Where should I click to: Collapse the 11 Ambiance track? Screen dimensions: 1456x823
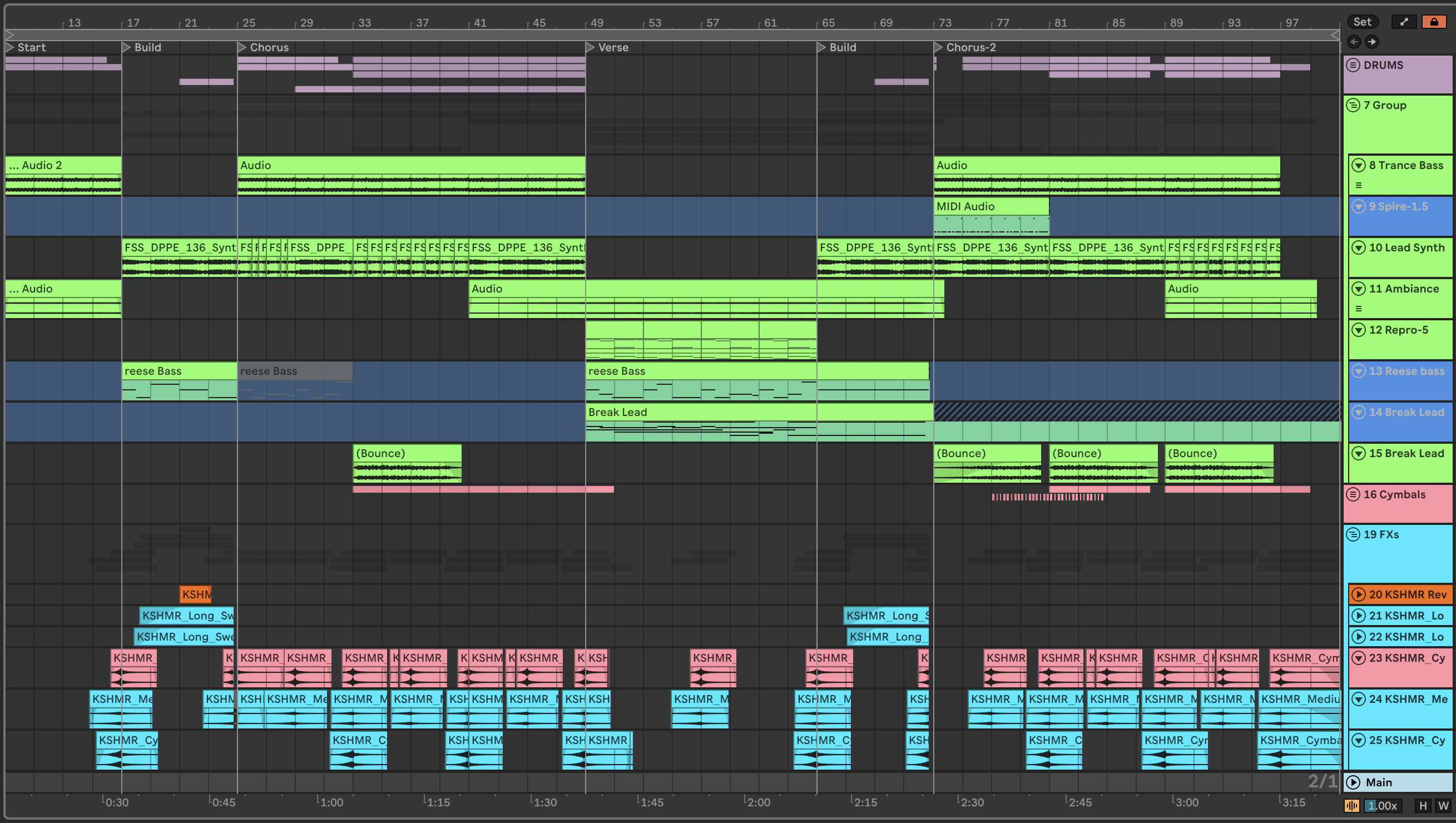point(1359,289)
